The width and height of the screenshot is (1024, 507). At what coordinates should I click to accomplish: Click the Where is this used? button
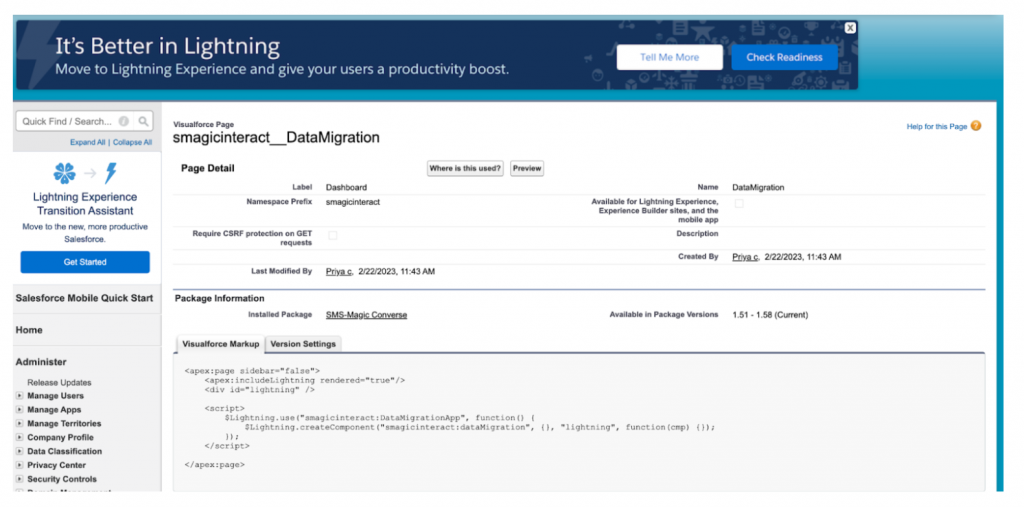point(465,169)
